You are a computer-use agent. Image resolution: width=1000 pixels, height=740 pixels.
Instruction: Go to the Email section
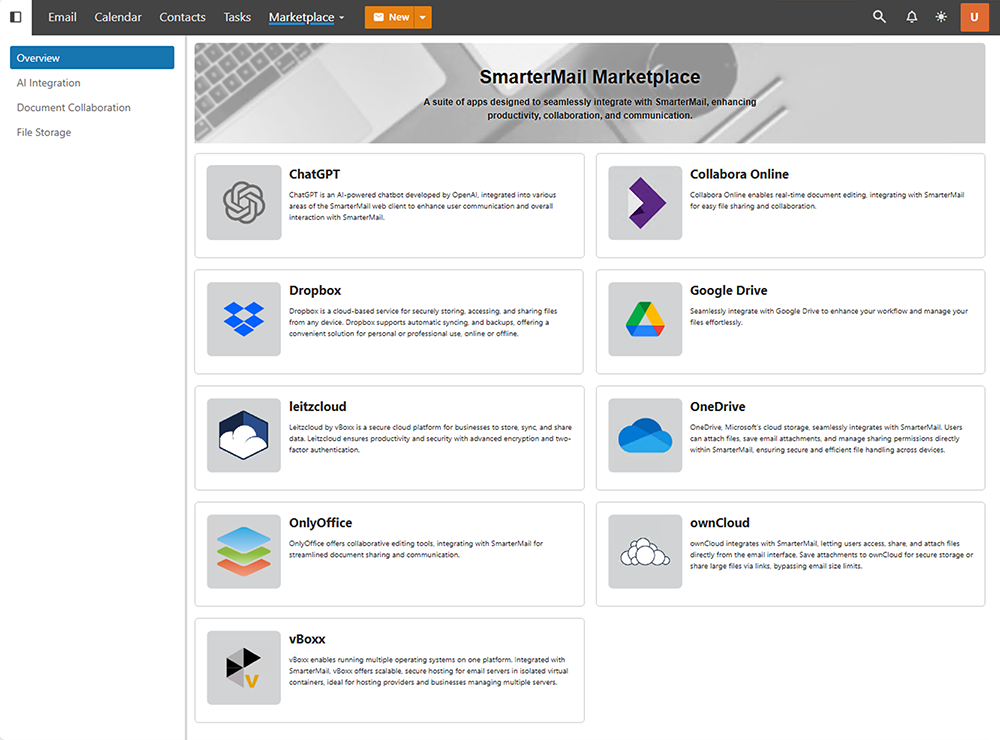click(62, 17)
